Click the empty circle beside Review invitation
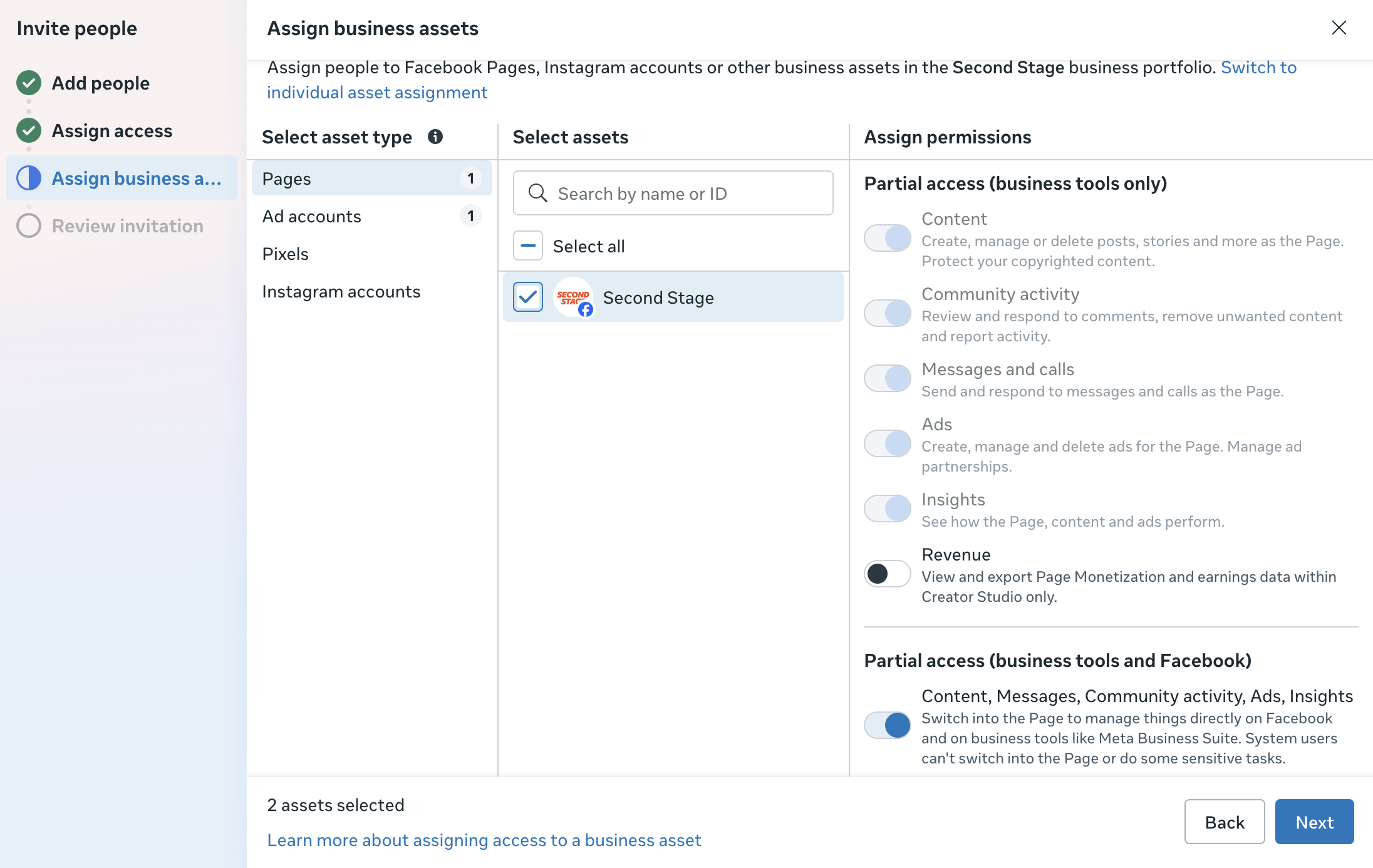1373x868 pixels. [29, 225]
